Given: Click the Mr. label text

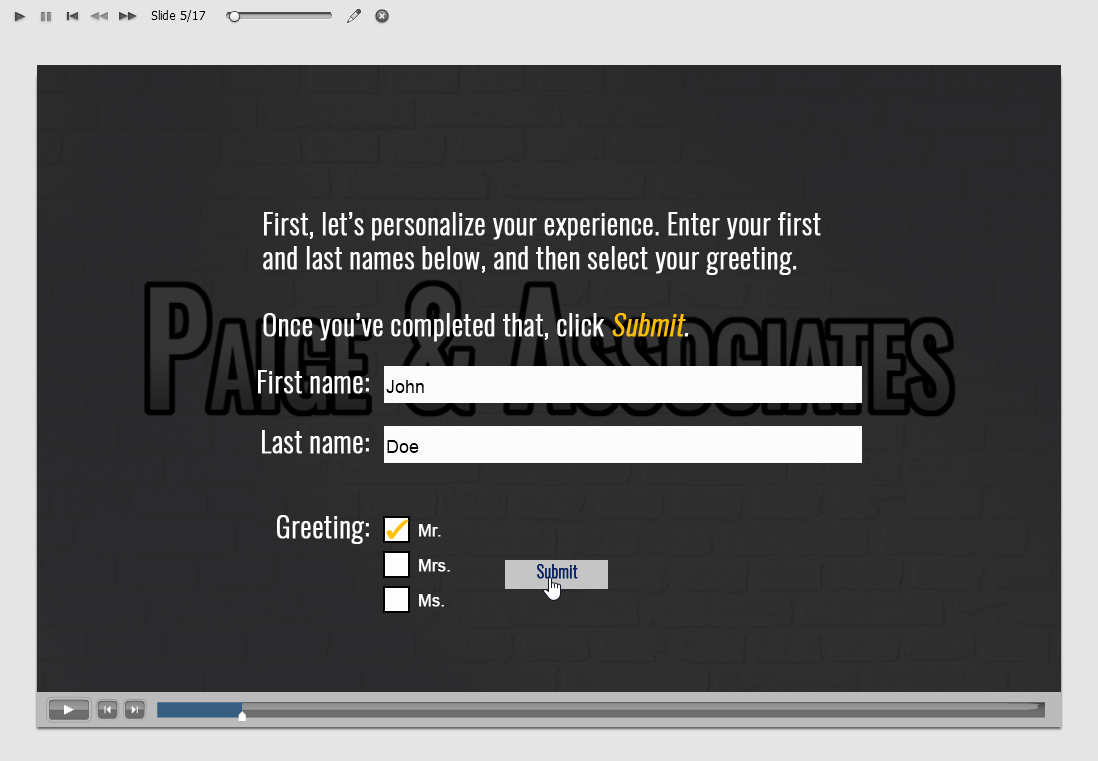Looking at the screenshot, I should point(429,531).
